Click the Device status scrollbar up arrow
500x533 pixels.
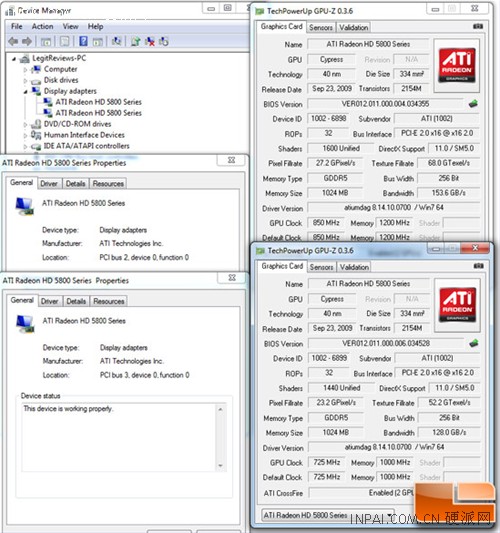click(221, 409)
